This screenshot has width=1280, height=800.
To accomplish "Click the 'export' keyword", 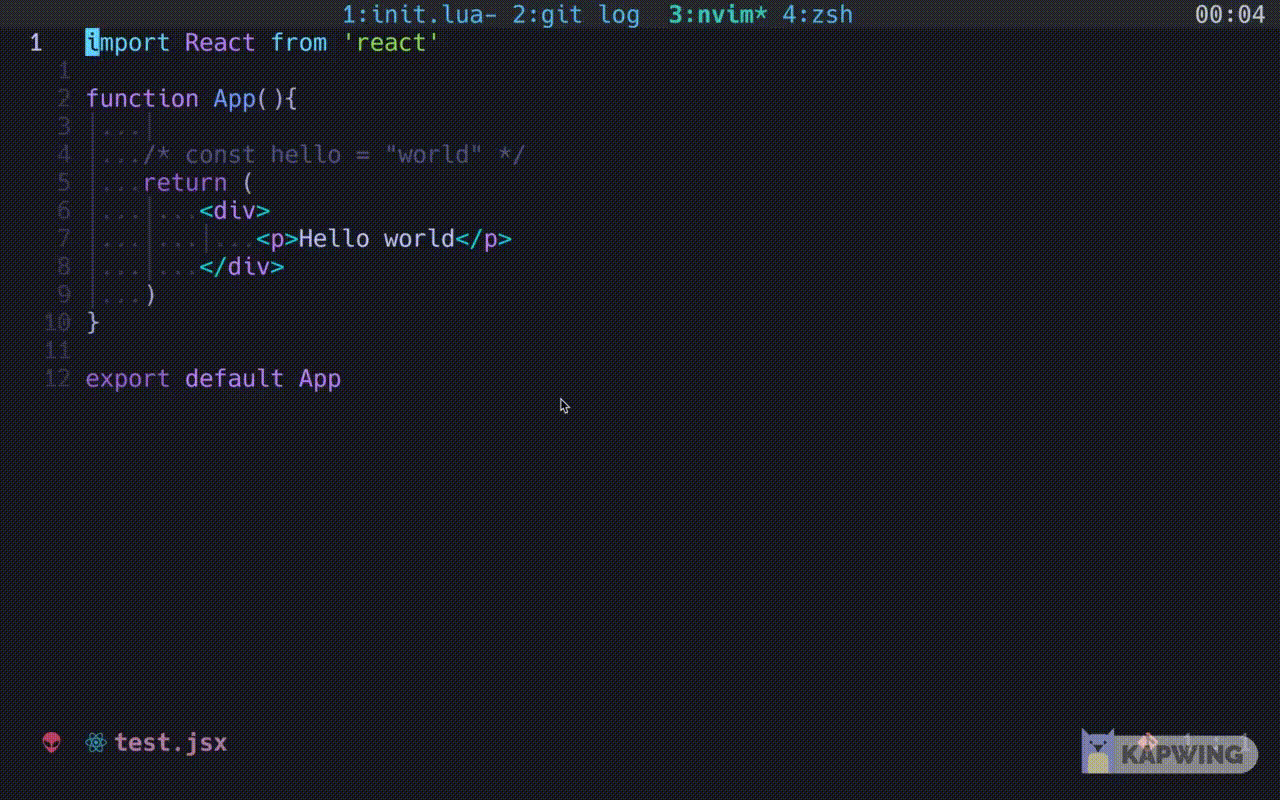I will [128, 379].
